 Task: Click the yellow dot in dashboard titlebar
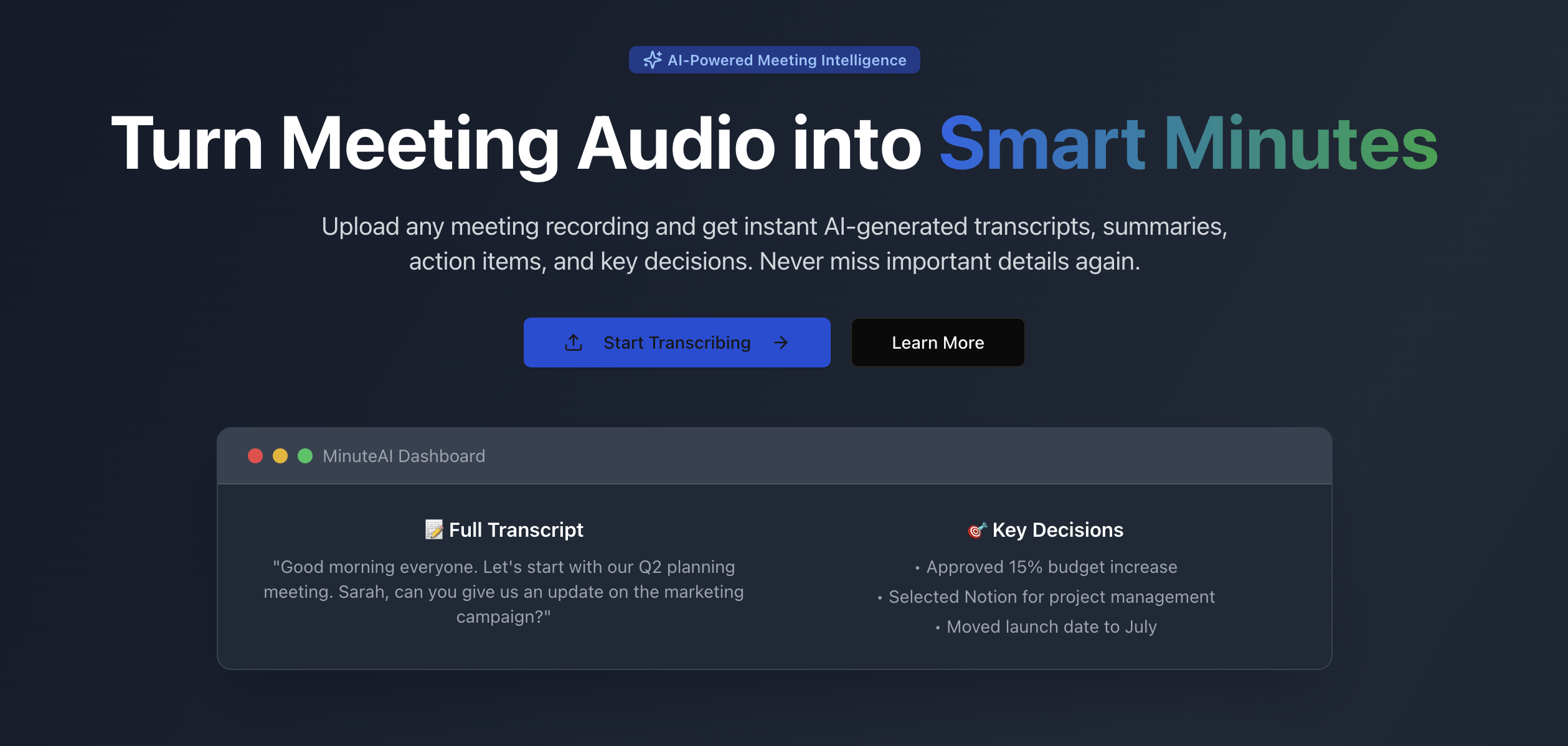tap(280, 456)
